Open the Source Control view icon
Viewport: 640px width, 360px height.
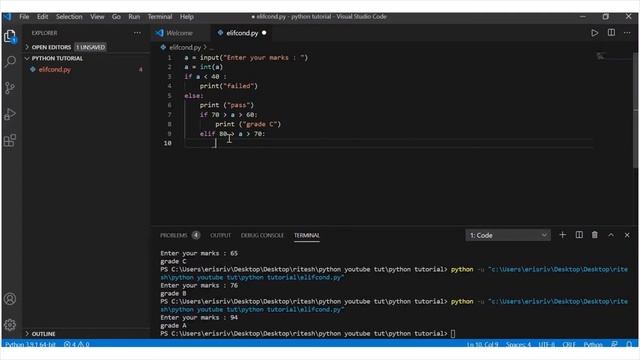pyautogui.click(x=10, y=88)
